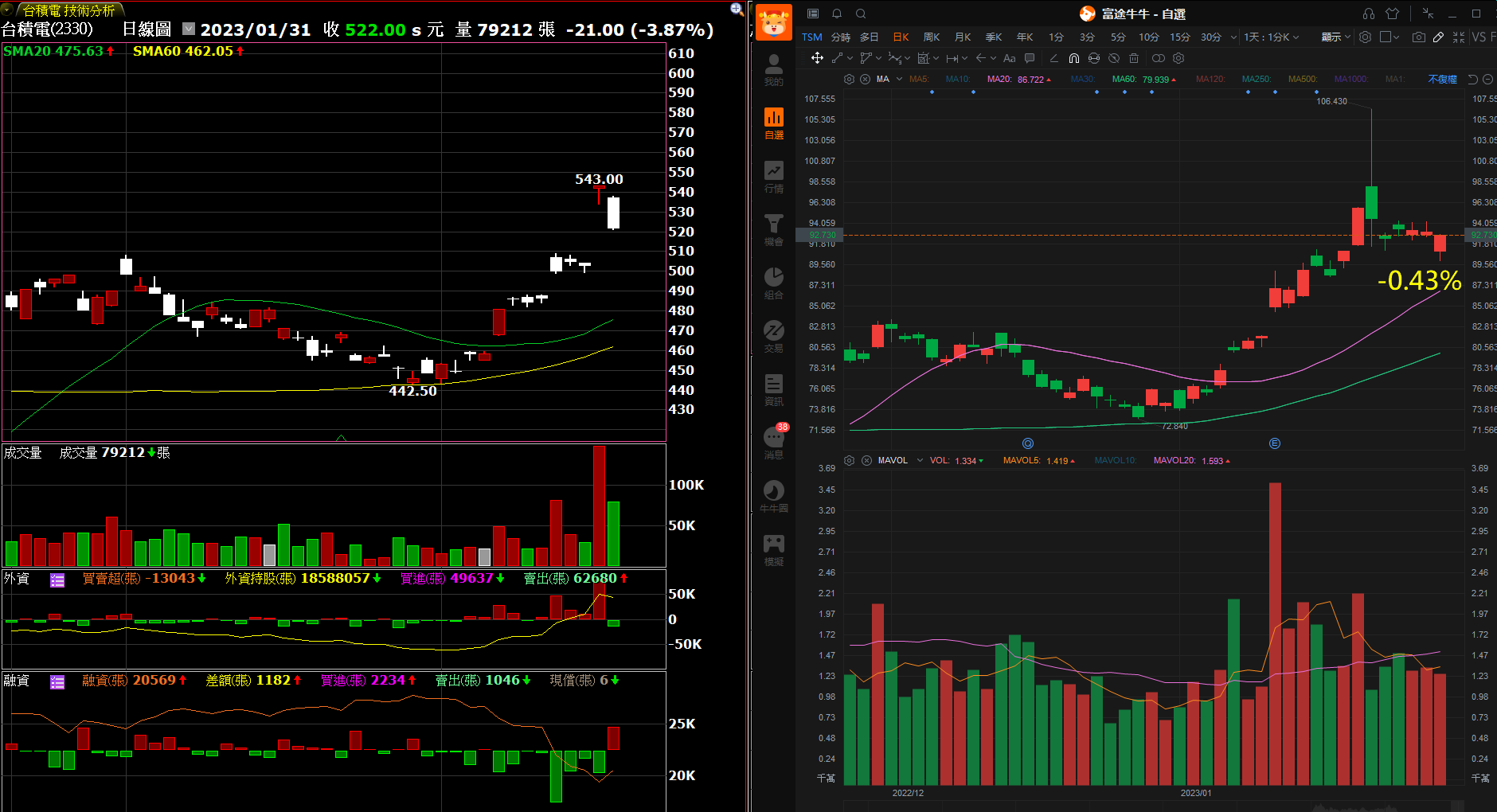
Task: Switch to 多日 multi-day tab
Action: click(x=870, y=37)
